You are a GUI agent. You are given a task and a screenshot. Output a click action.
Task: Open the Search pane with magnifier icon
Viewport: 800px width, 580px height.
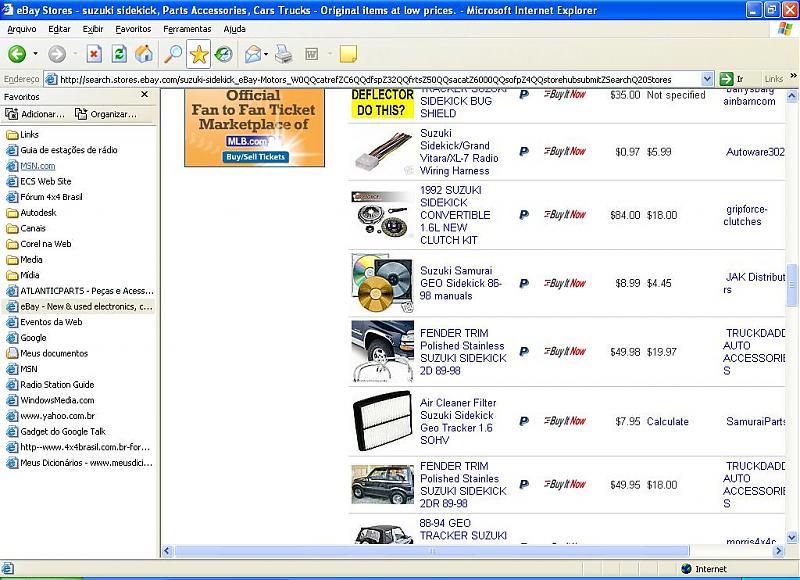172,54
